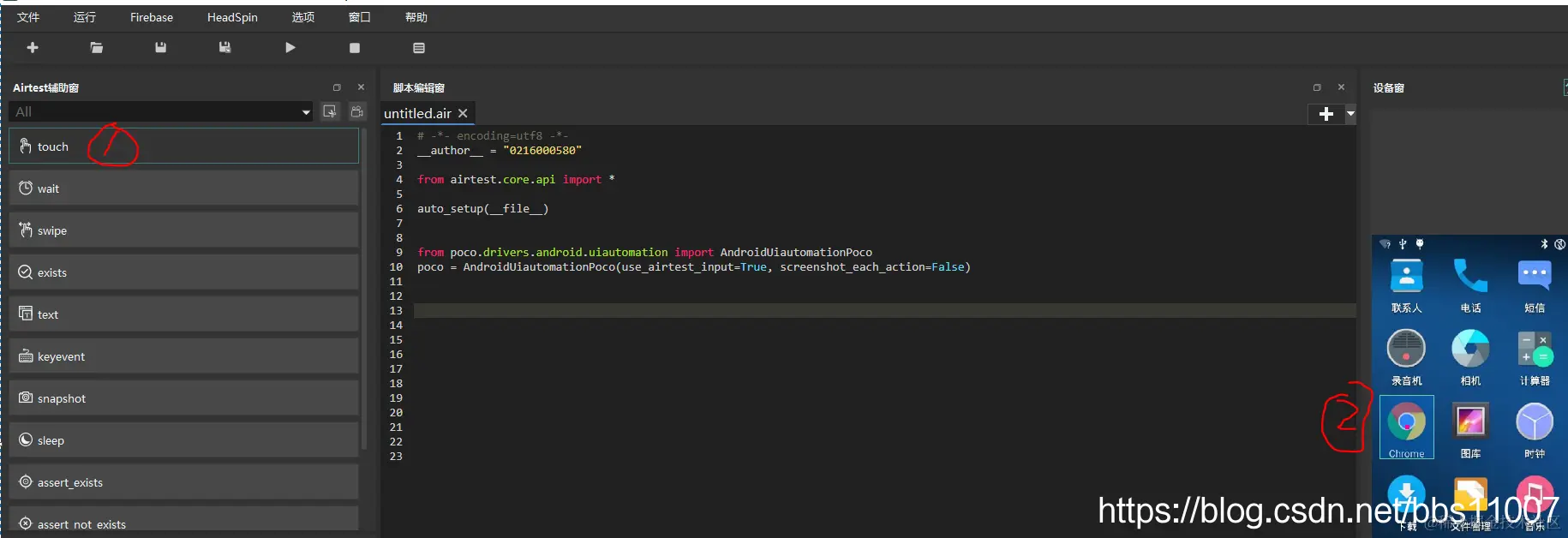Tap the 时钟 clock app on the device

pyautogui.click(x=1535, y=430)
